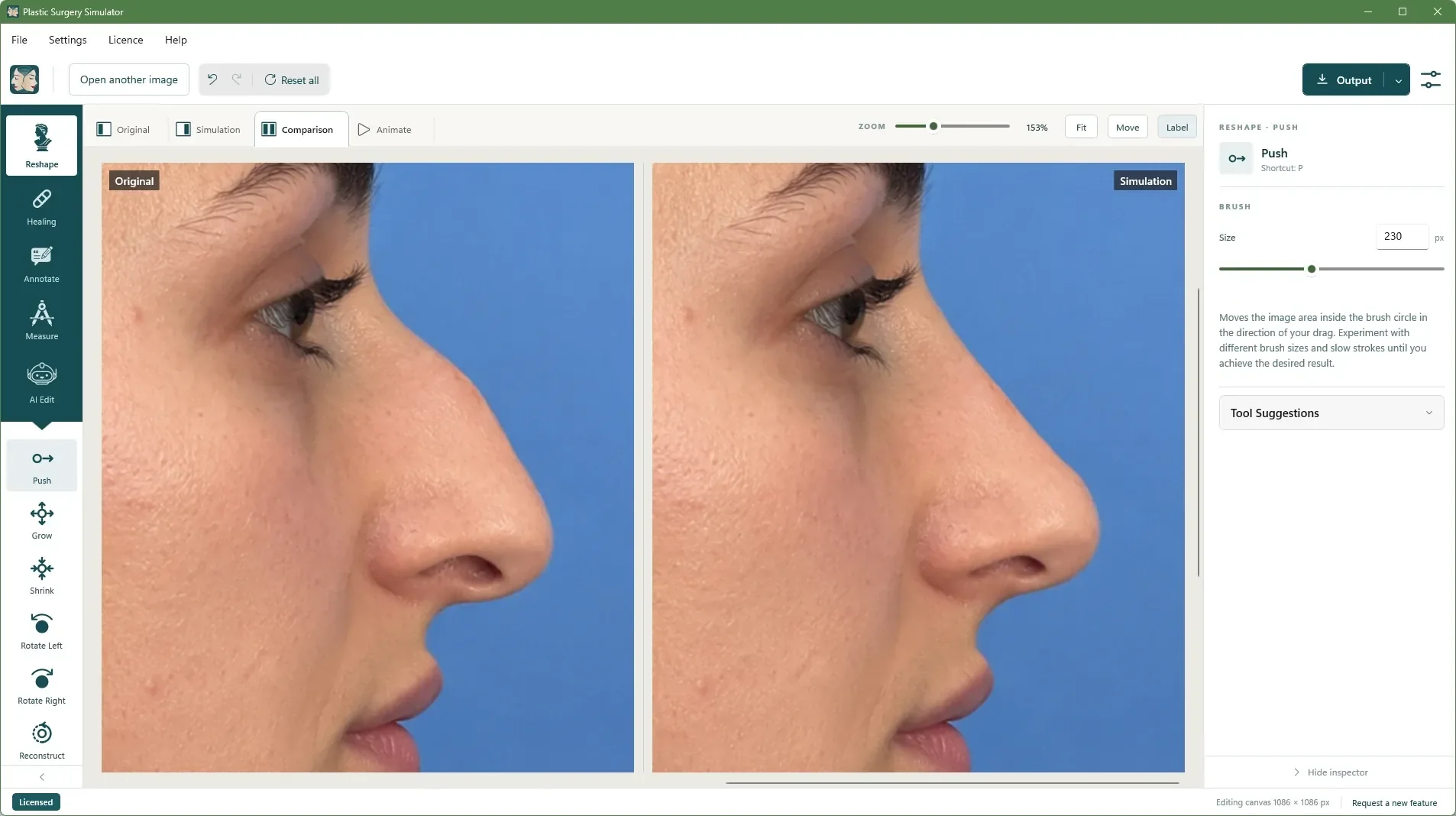Switch to the Simulation view tab
This screenshot has width=1456, height=816.
tap(209, 130)
